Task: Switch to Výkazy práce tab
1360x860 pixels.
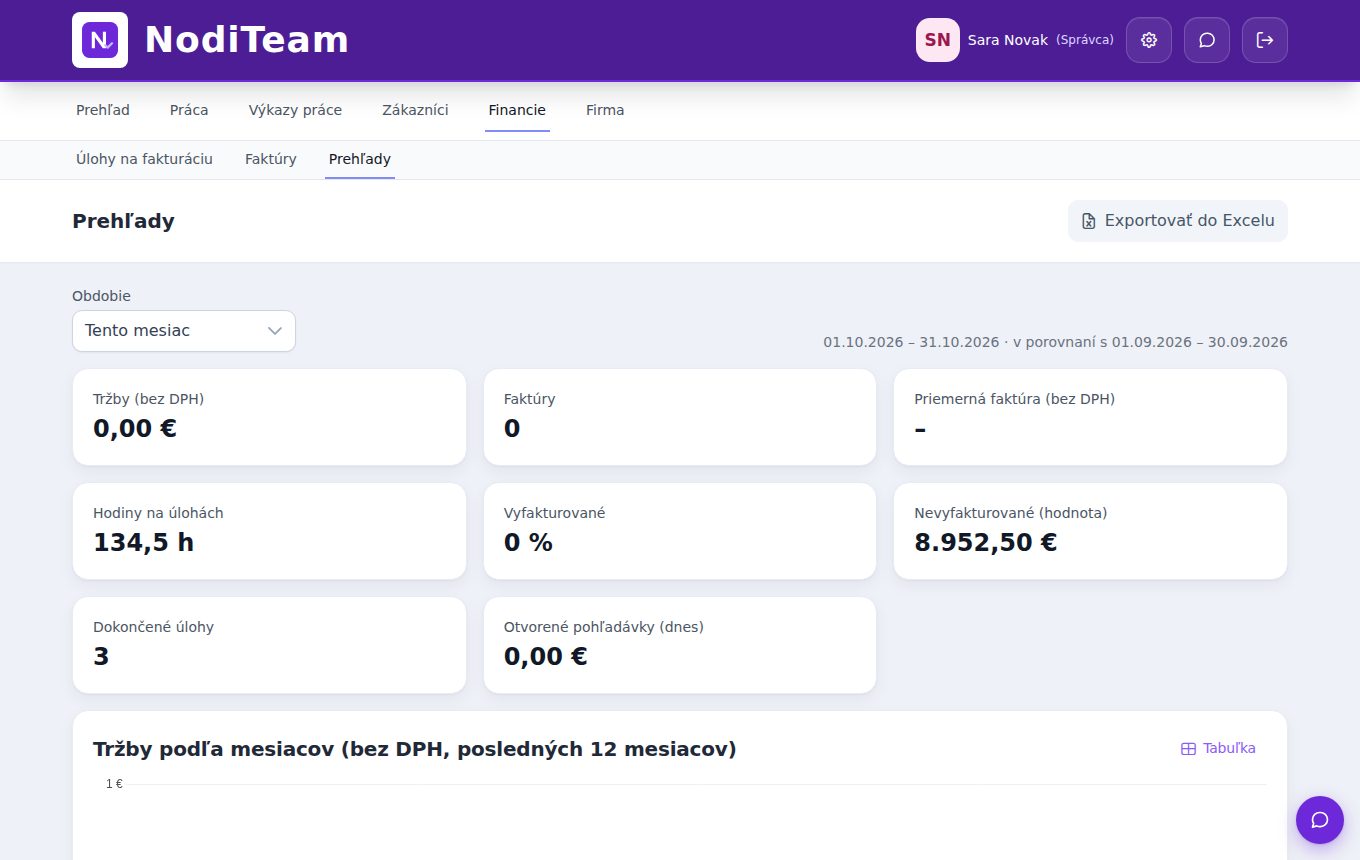Action: point(295,110)
